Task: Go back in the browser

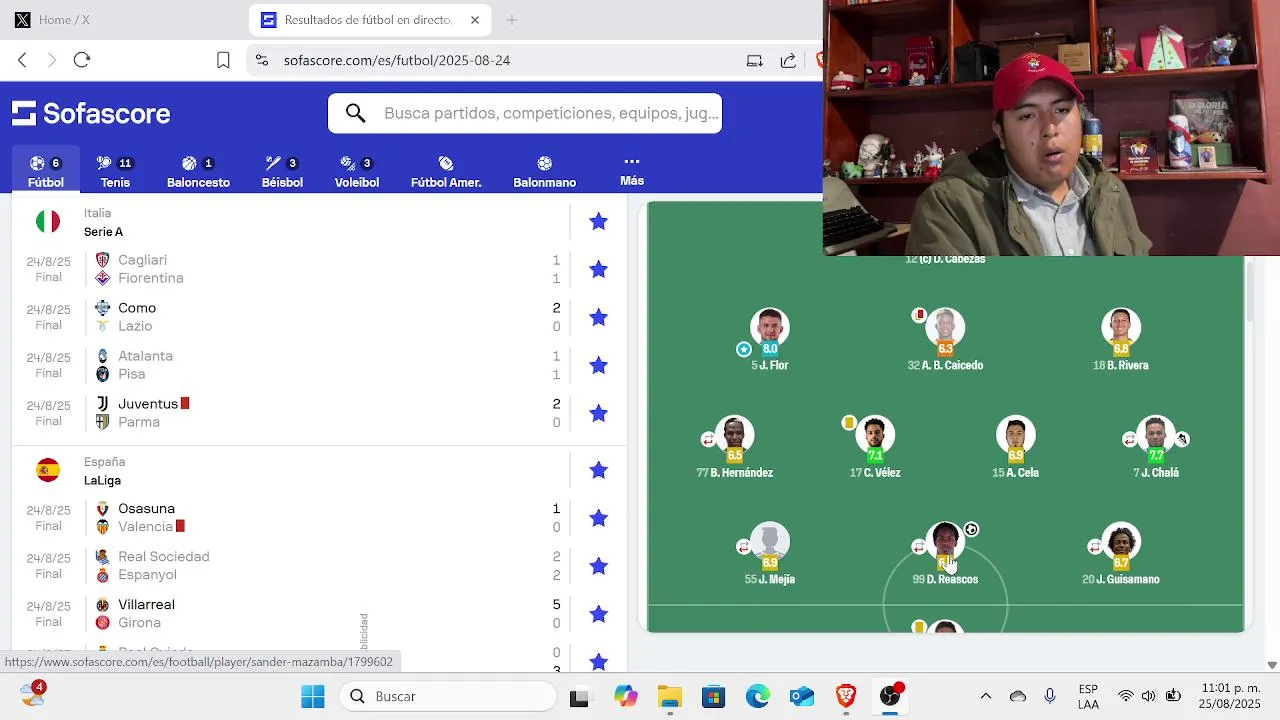Action: tap(22, 60)
